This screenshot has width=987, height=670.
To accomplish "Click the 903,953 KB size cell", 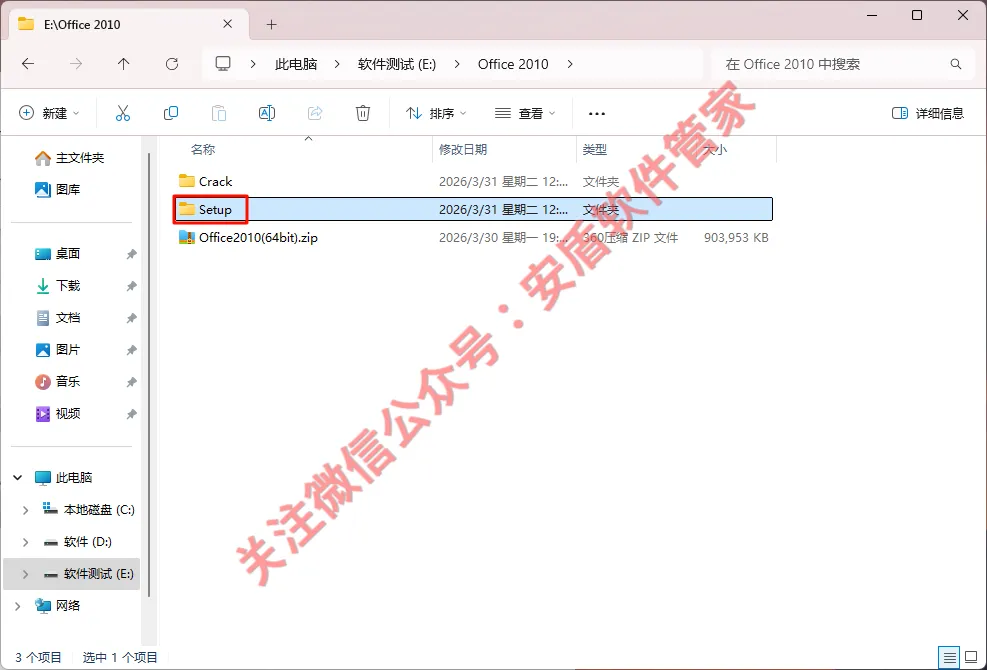I will (736, 237).
